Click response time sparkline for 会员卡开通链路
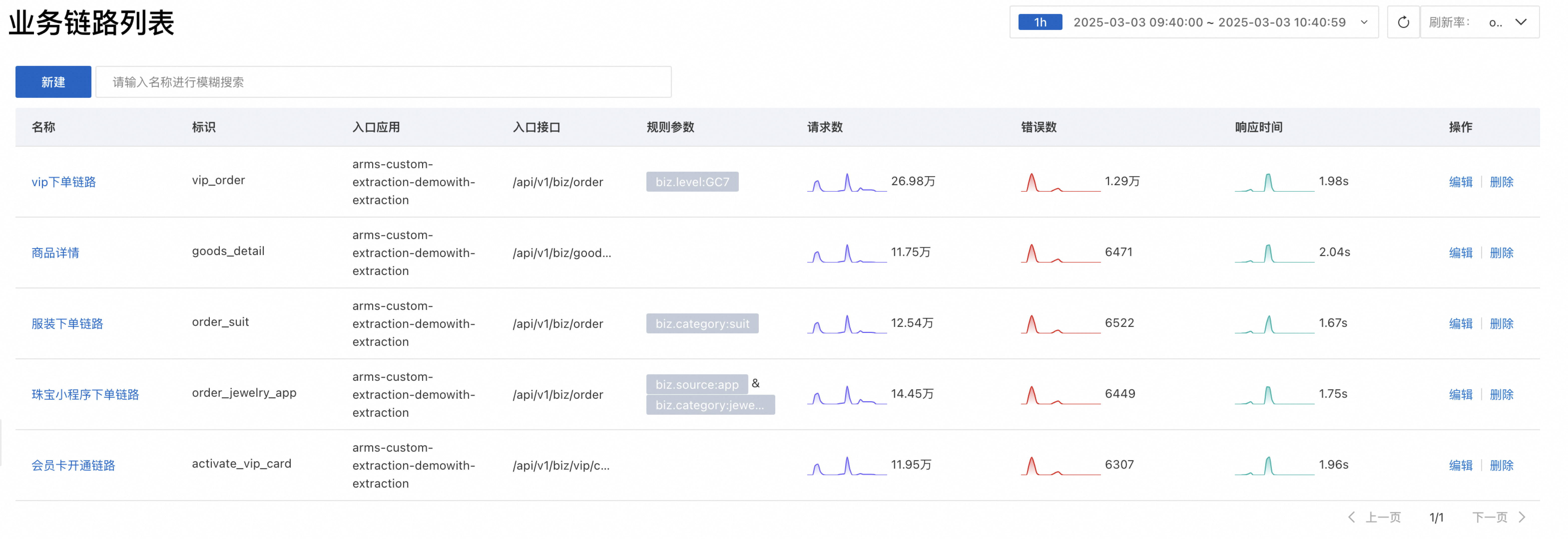Screen dimensions: 1568x539 click(1274, 465)
